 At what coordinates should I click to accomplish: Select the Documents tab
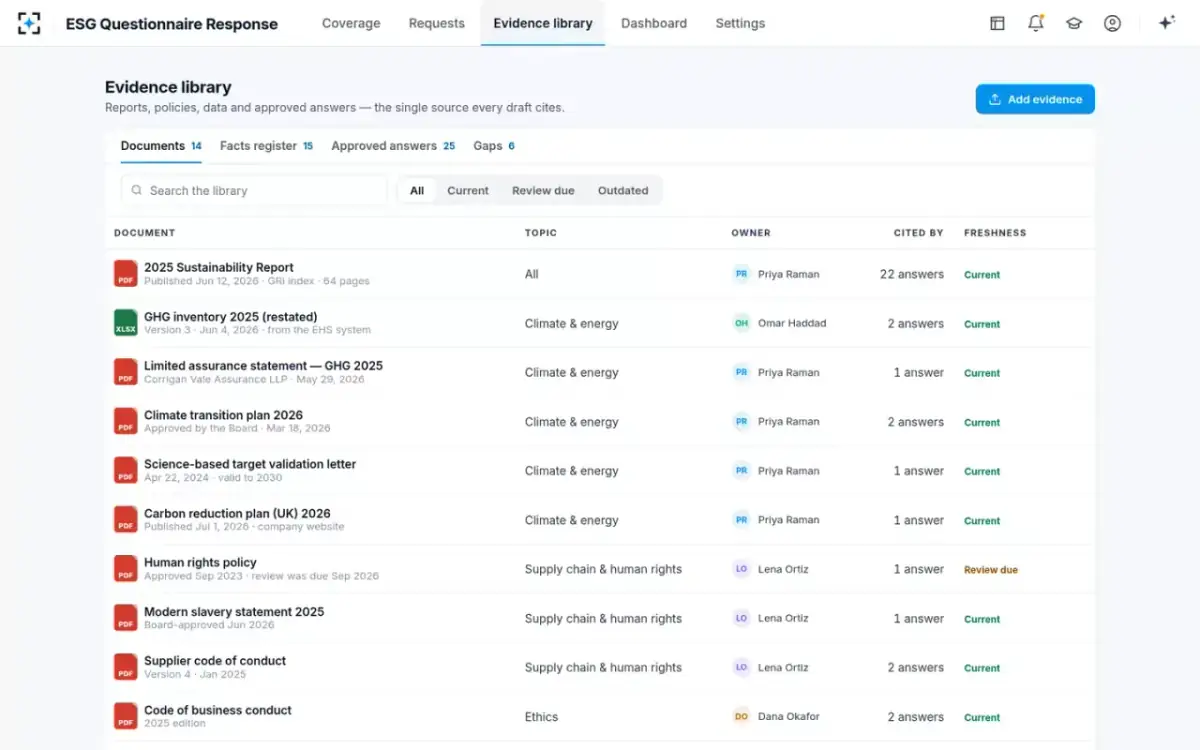tap(161, 146)
